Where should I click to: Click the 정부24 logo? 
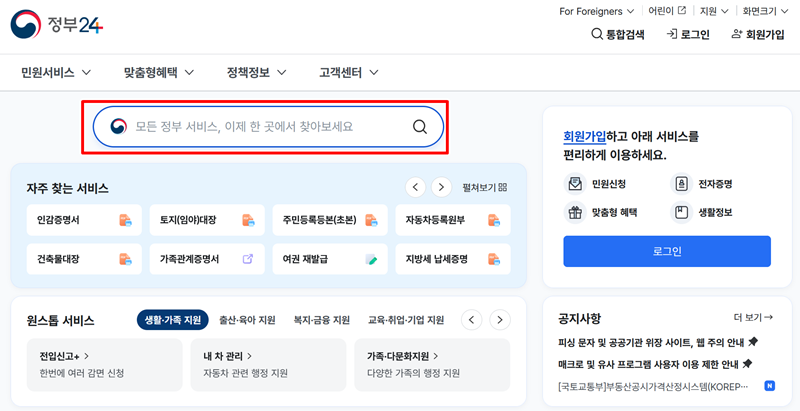pos(57,24)
